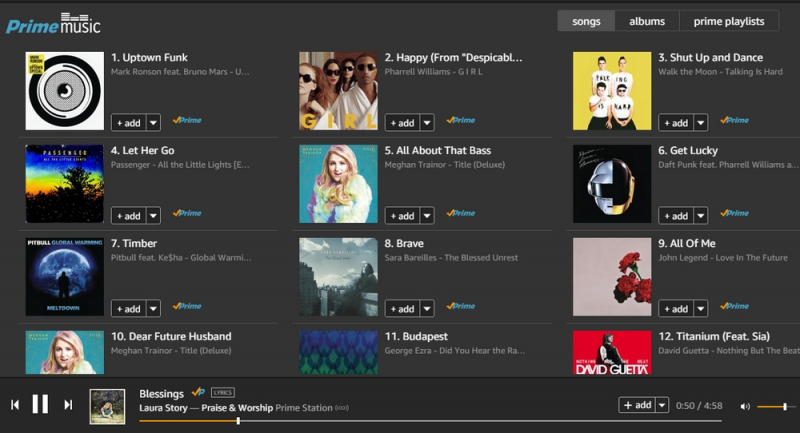Open add options arrow for Happy

[x=427, y=122]
